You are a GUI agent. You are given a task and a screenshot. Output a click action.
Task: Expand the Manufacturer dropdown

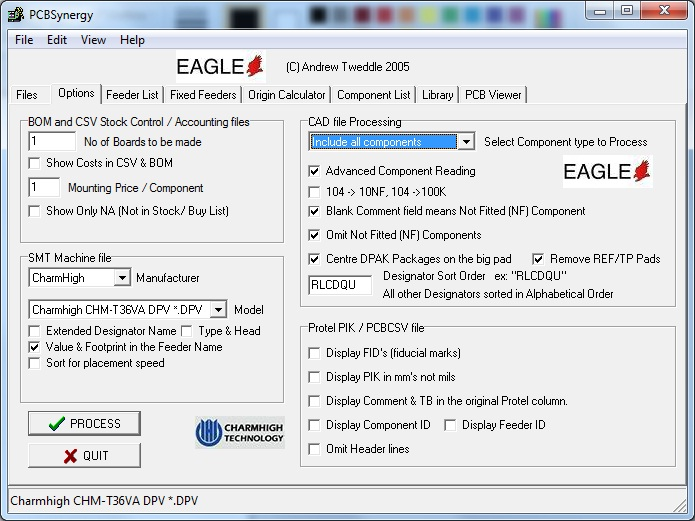[121, 278]
